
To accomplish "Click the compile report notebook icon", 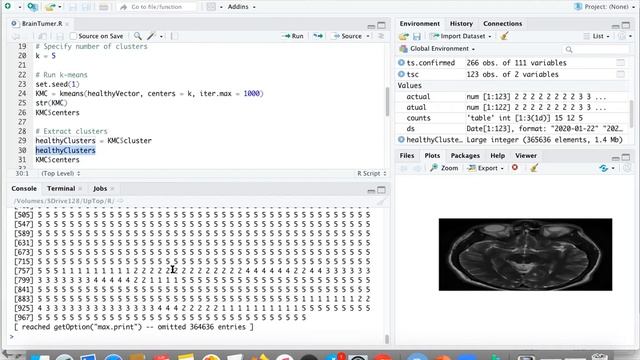I will point(174,36).
